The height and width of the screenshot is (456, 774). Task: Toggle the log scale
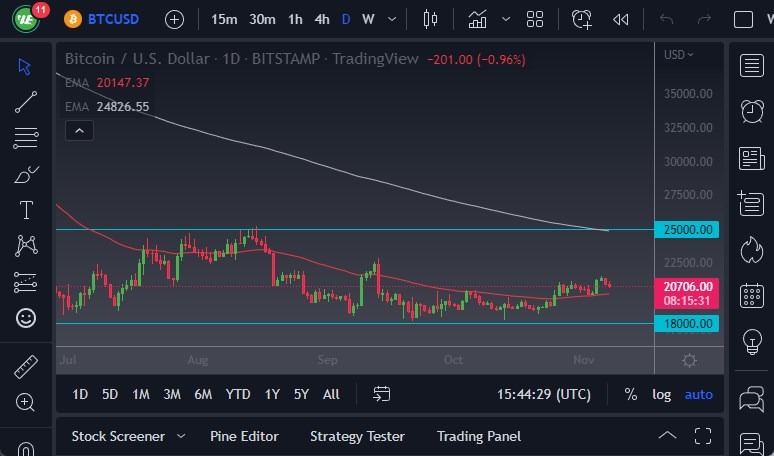[x=662, y=394]
